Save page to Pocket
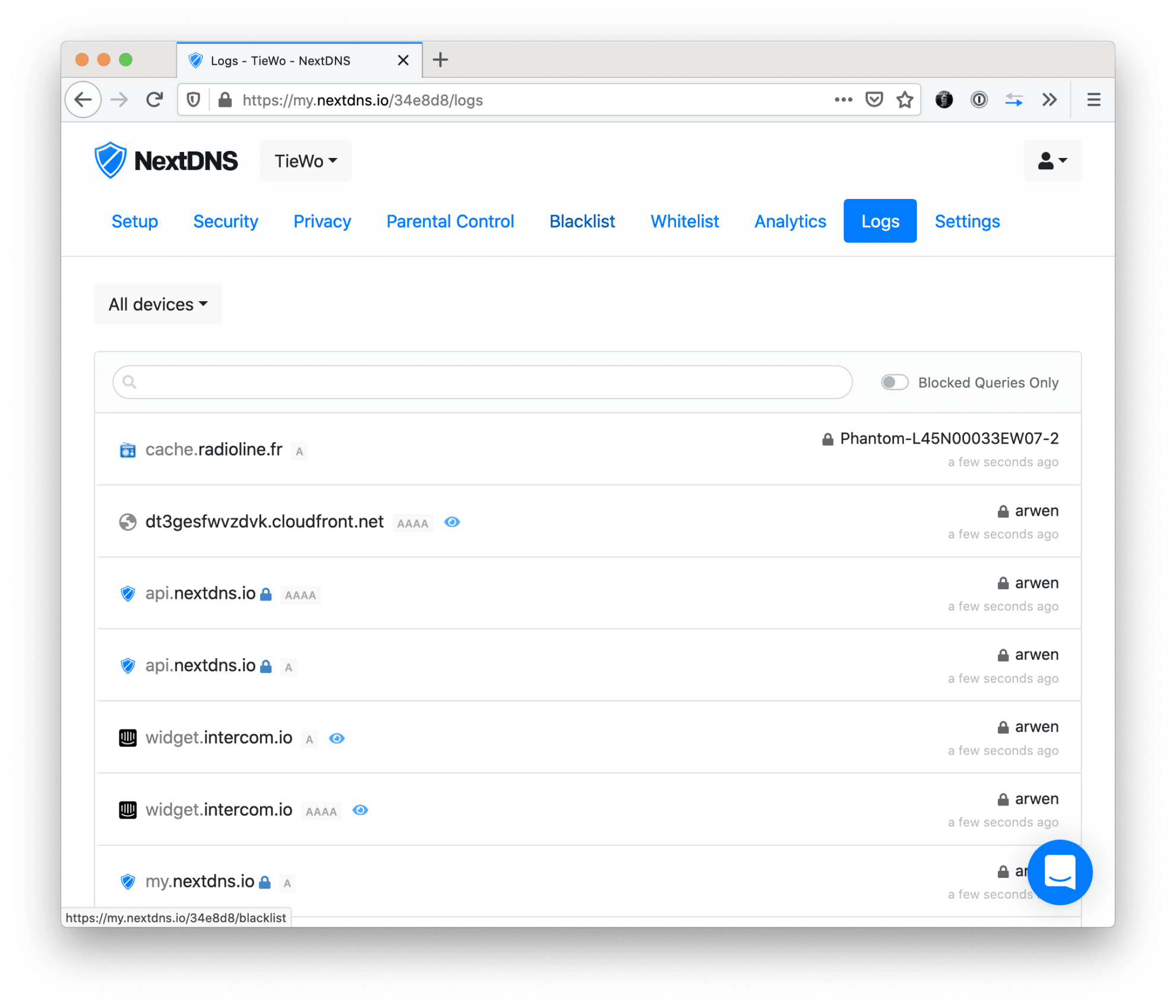This screenshot has width=1176, height=1008. tap(874, 100)
